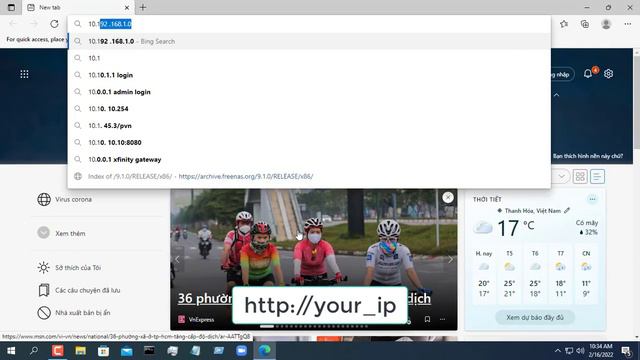Open the Mail taskbar icon

click(127, 351)
